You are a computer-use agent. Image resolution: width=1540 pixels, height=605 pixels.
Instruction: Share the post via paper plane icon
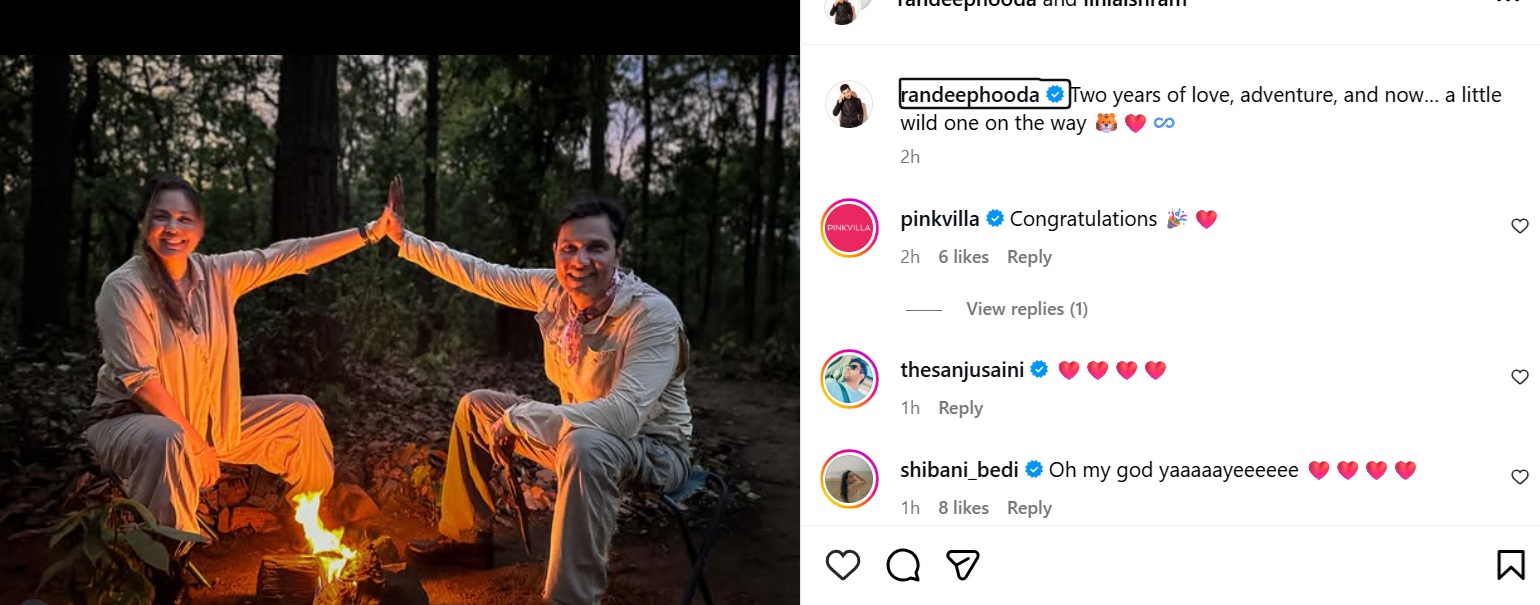click(x=962, y=566)
